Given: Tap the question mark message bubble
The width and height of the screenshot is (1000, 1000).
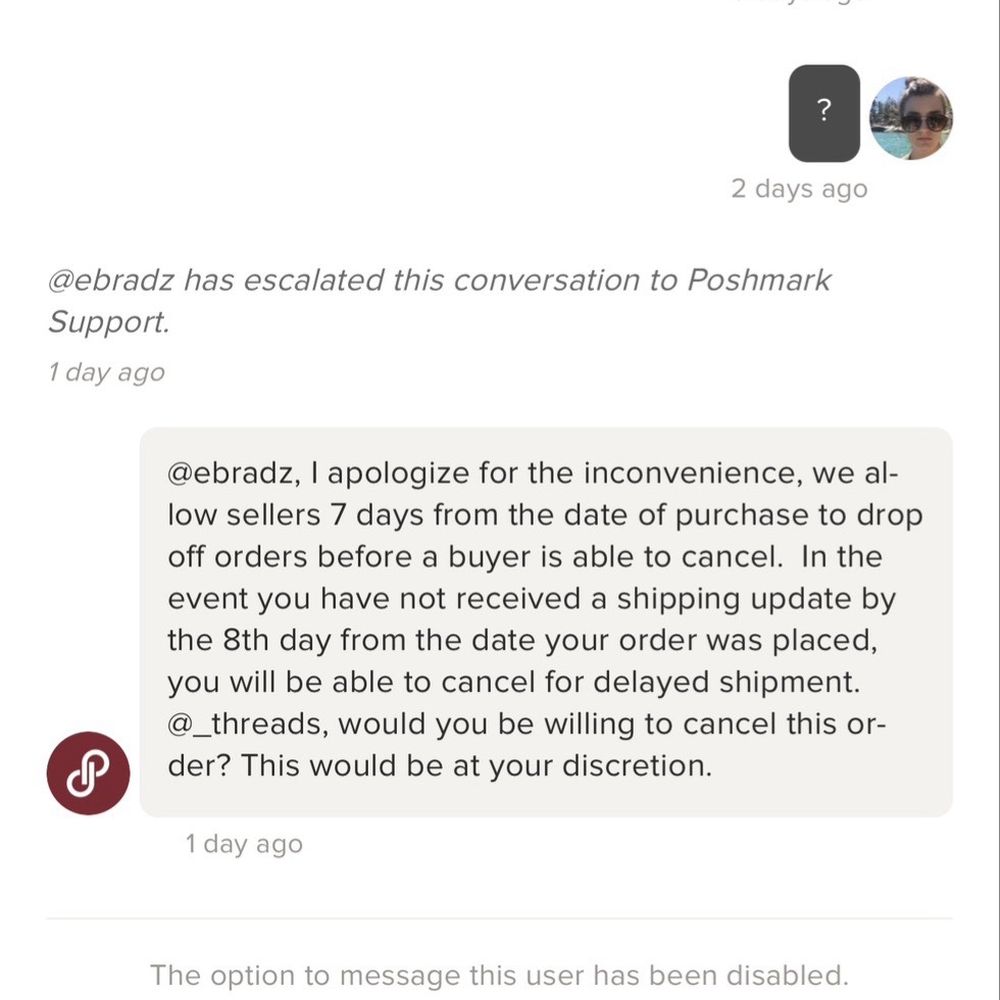Looking at the screenshot, I should 824,113.
